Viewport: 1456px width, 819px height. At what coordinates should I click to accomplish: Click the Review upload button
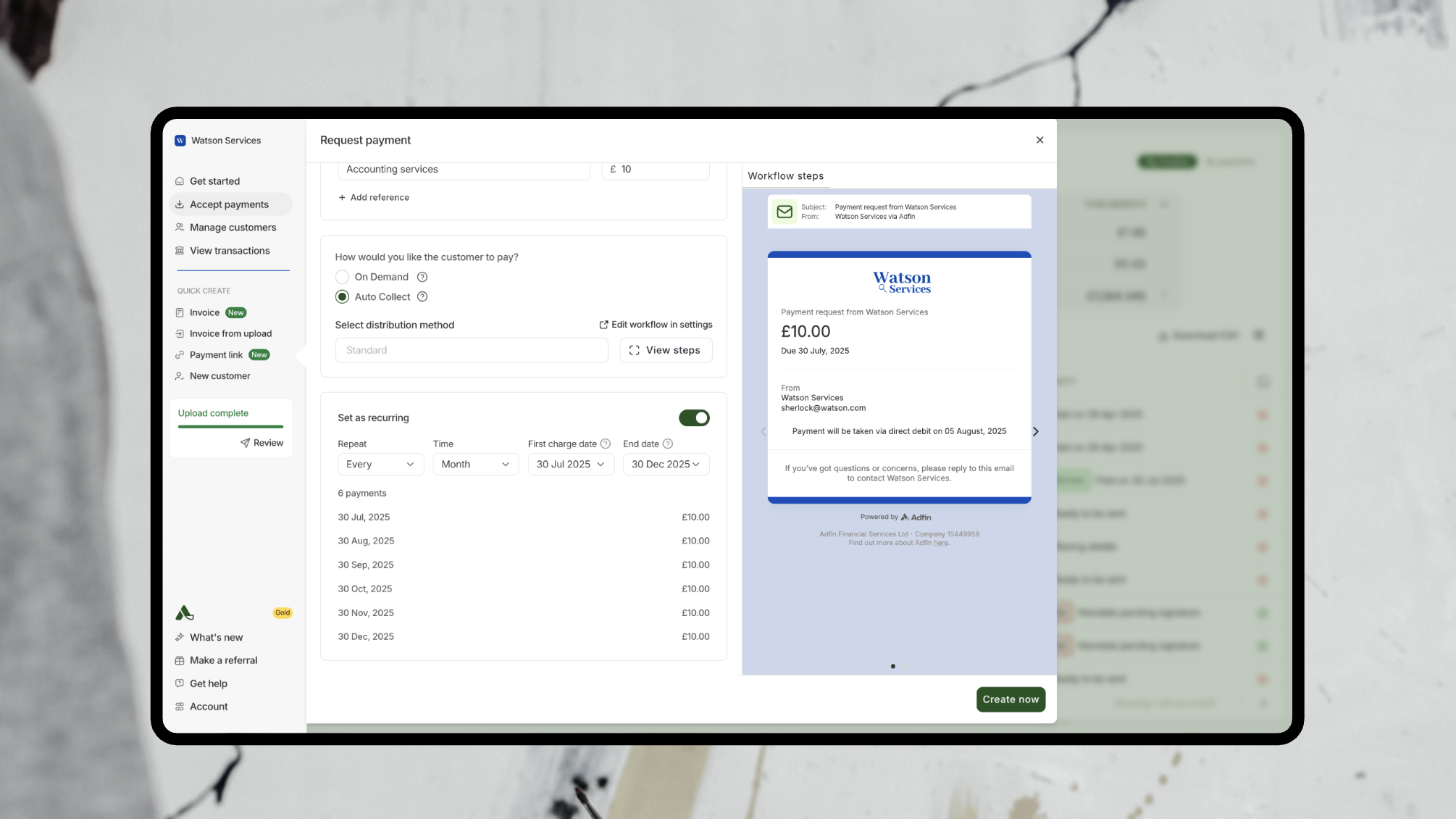(262, 443)
